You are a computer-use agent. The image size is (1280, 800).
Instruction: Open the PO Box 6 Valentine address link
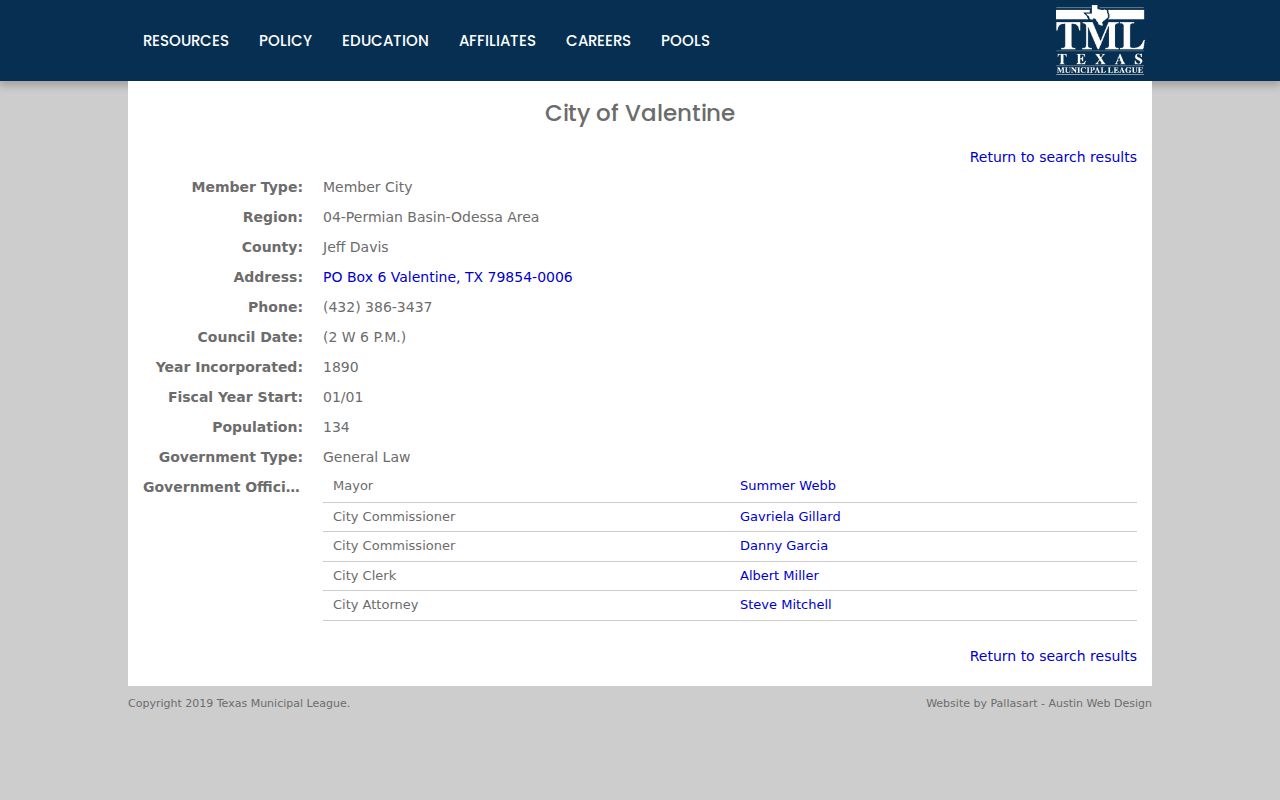click(447, 277)
